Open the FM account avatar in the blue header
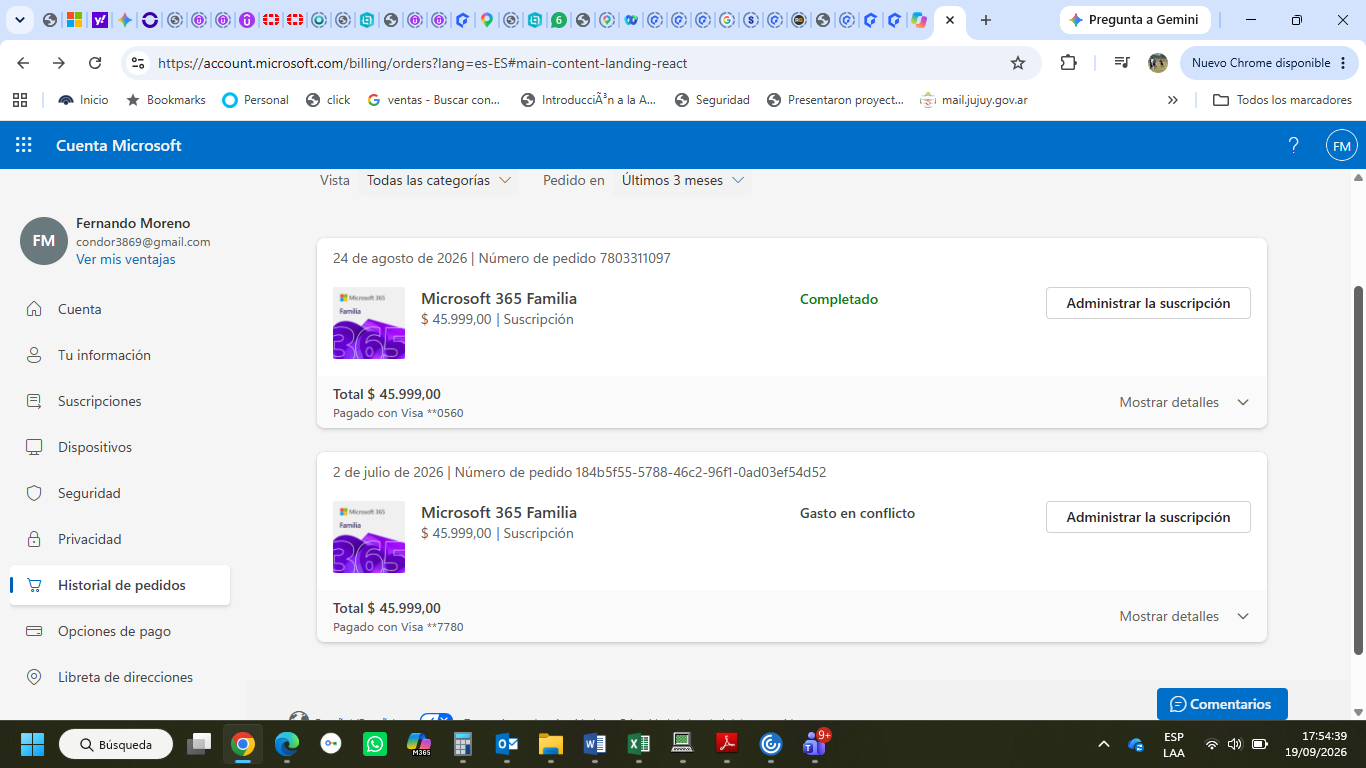Viewport: 1366px width, 768px height. click(1342, 145)
